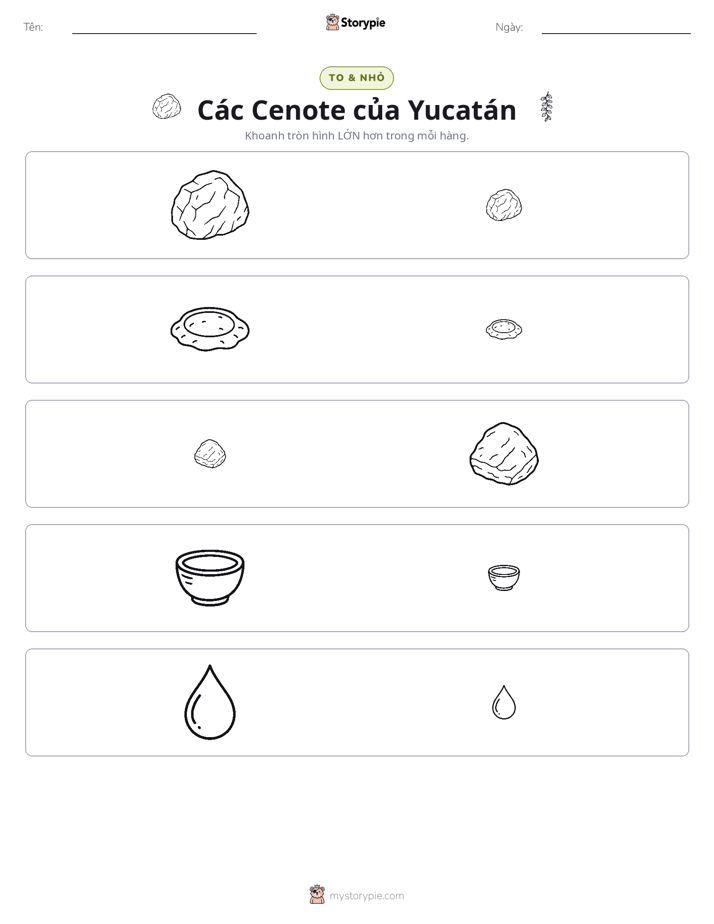
Task: Click the Ngày date line field
Action: pos(616,28)
